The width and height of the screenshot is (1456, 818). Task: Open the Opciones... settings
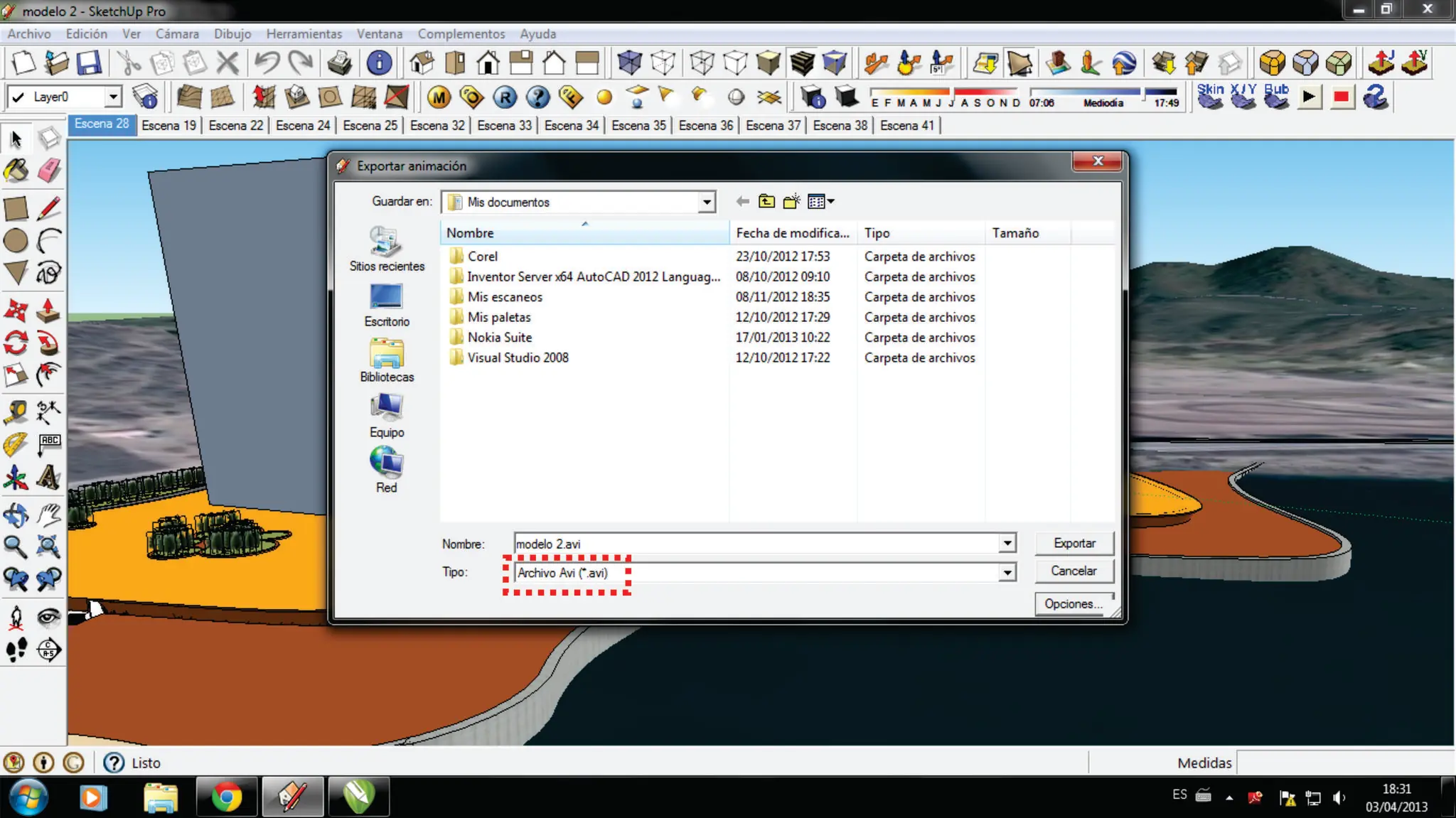1074,603
